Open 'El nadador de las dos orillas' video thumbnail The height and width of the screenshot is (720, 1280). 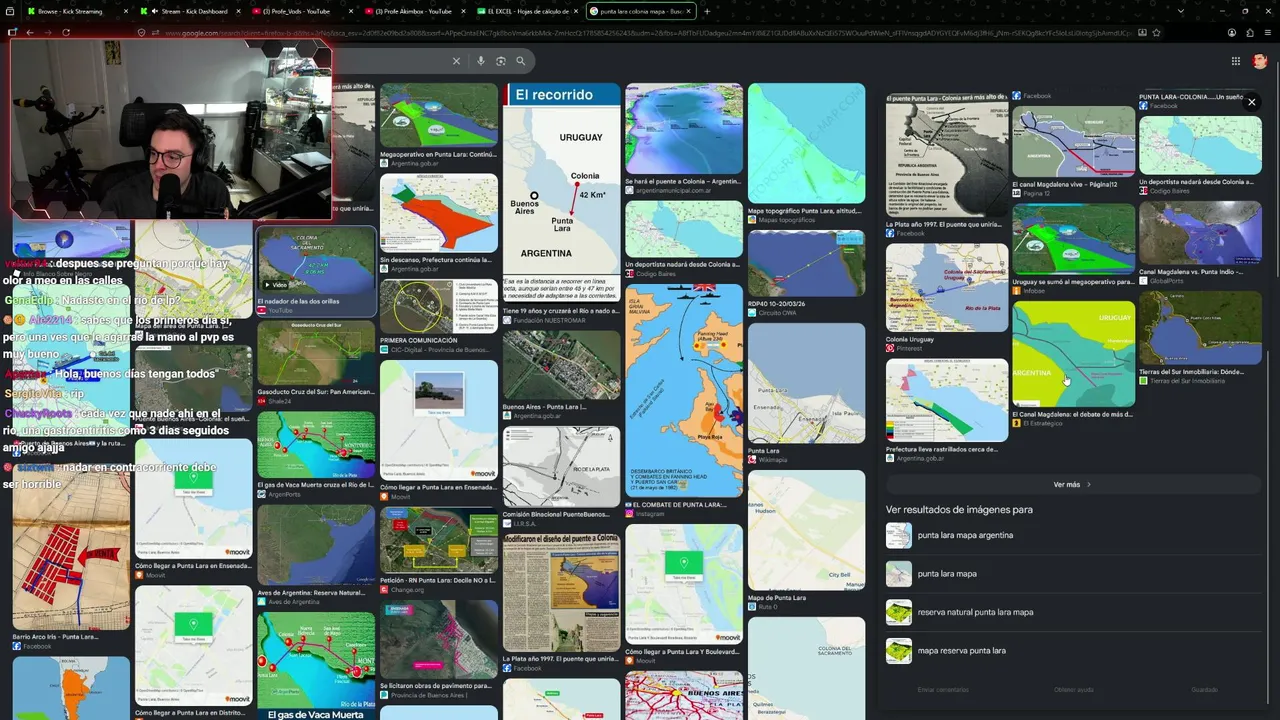pos(316,260)
